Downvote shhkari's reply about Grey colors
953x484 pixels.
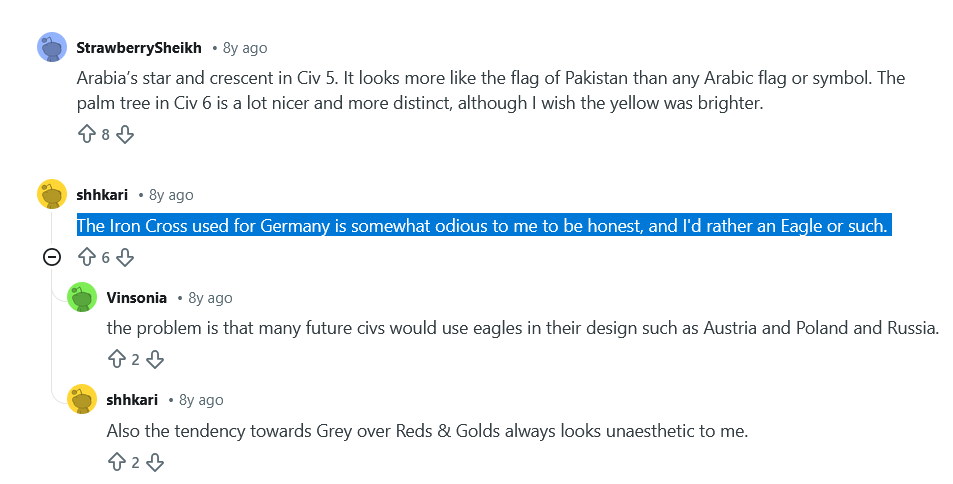pos(155,462)
